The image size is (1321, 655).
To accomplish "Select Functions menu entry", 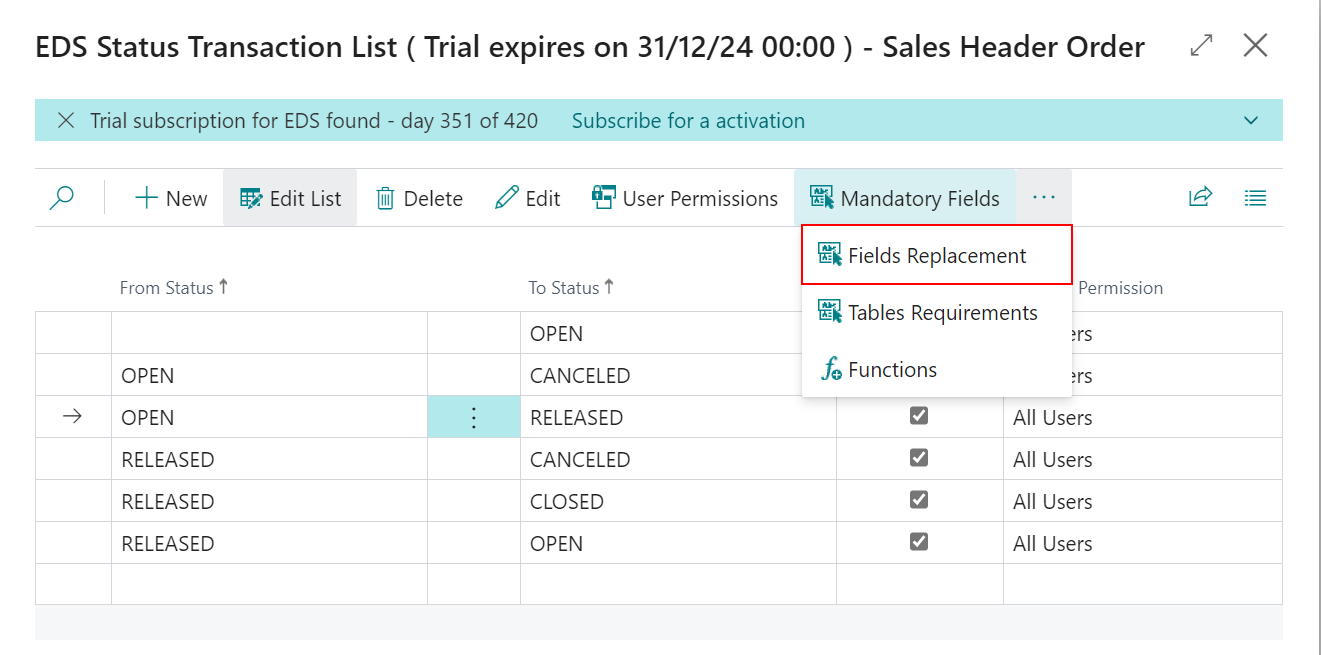I will click(937, 369).
